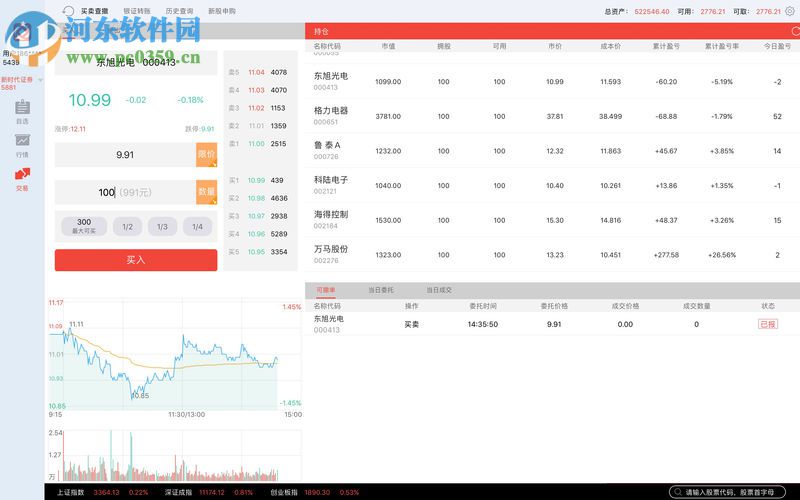Click the 今日盈亏 column header

[777, 46]
